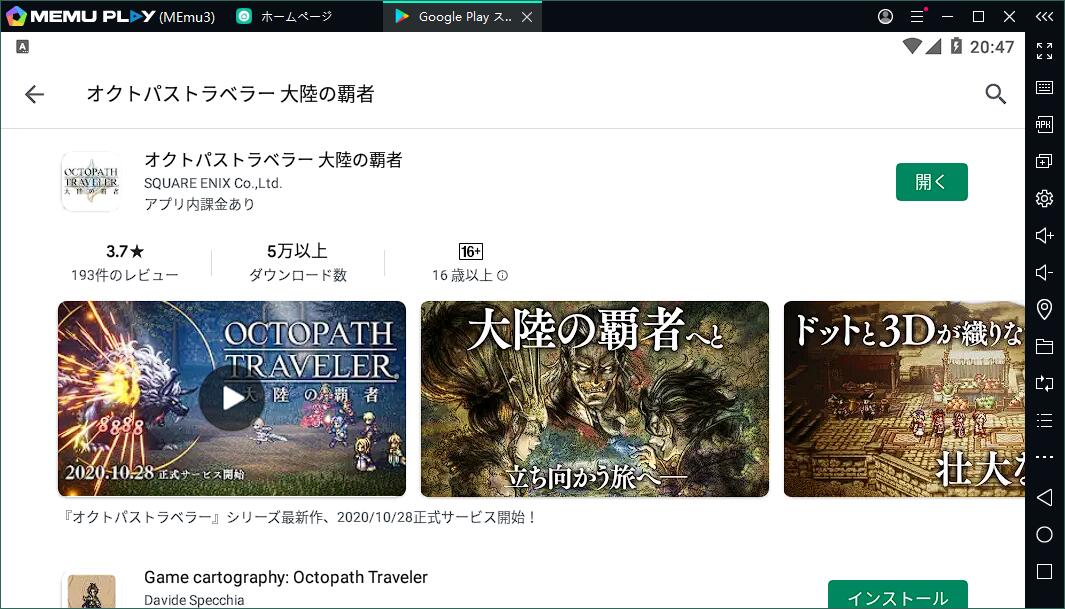
Task: Open the virtual GPS location tool
Action: click(x=1045, y=309)
